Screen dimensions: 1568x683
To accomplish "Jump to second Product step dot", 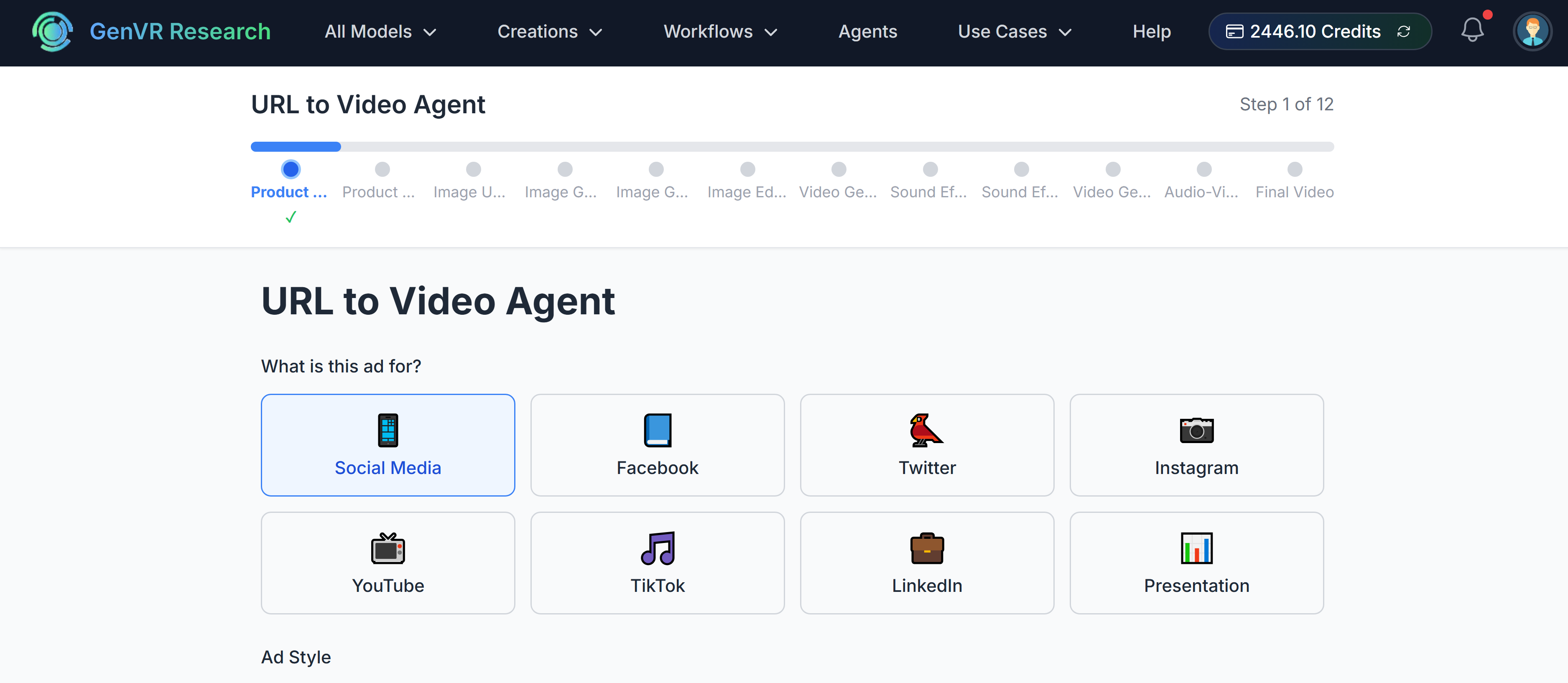I will [x=382, y=169].
